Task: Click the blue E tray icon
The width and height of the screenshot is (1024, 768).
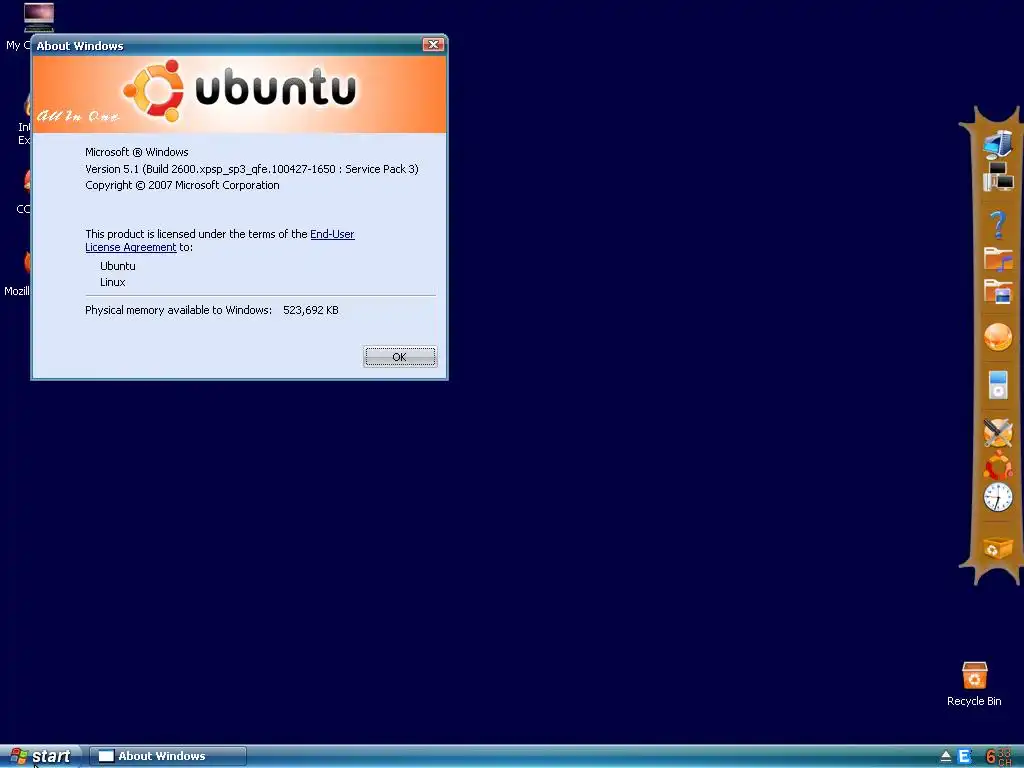Action: 964,757
